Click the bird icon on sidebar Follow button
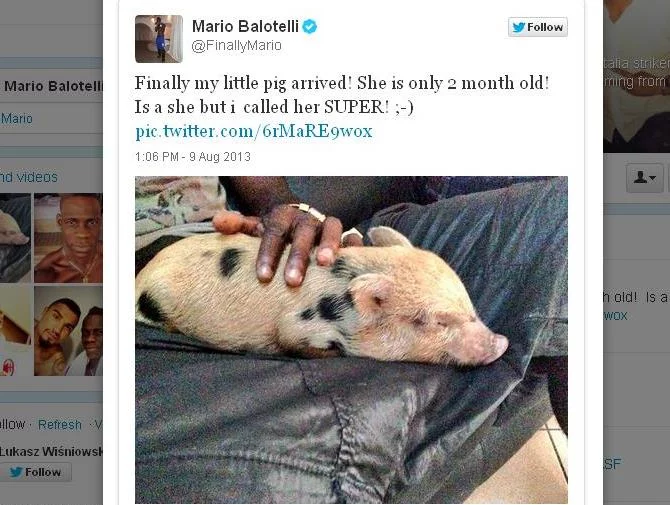 16,472
